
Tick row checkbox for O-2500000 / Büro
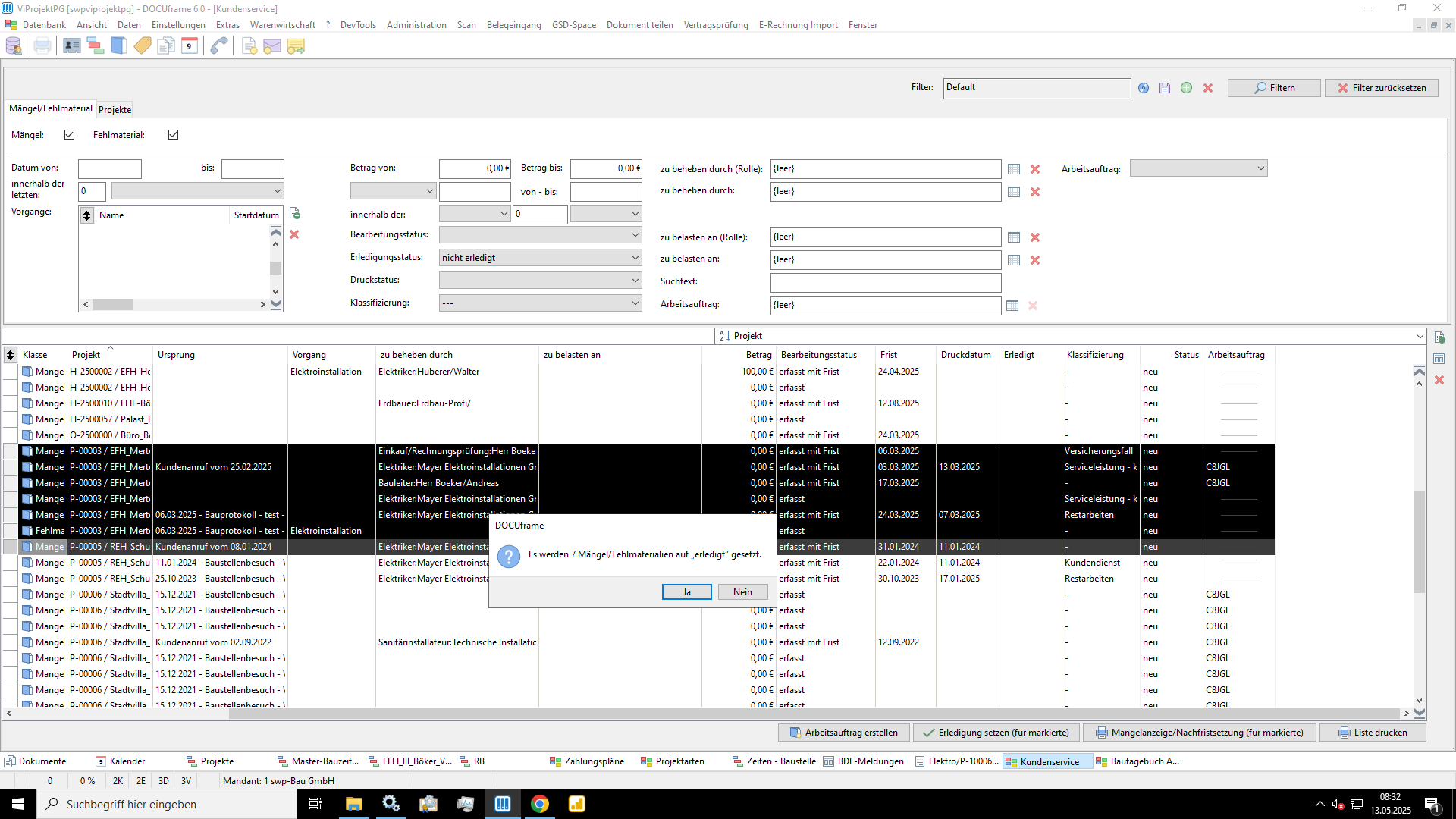pos(11,435)
